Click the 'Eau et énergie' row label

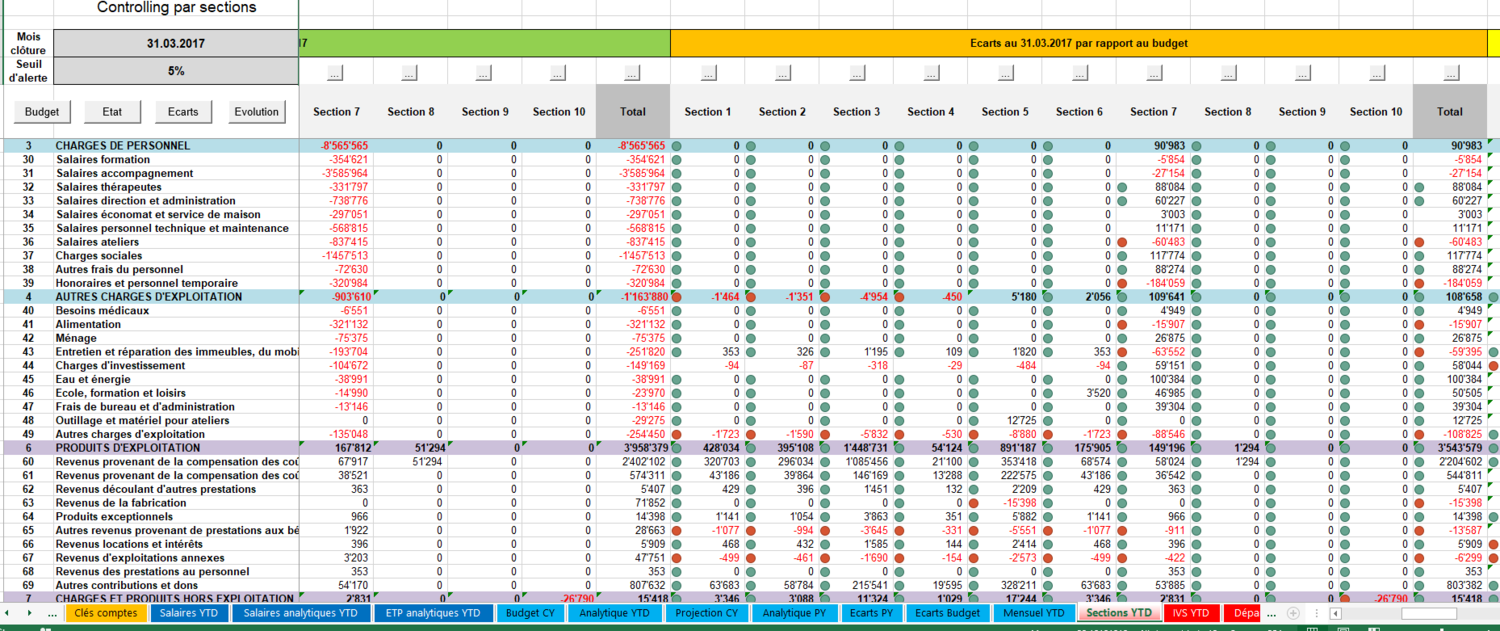93,379
